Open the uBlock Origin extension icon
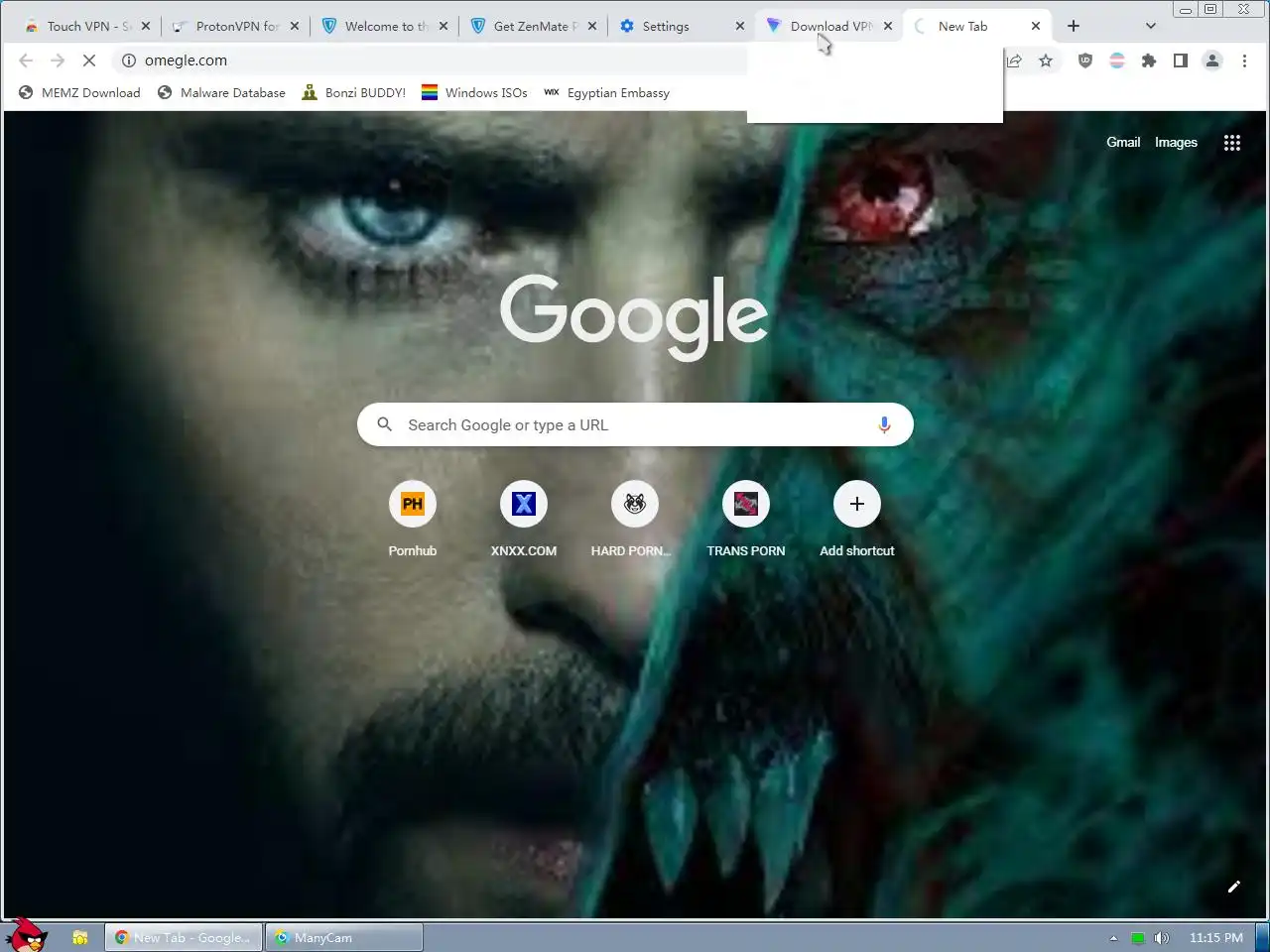 click(x=1085, y=60)
